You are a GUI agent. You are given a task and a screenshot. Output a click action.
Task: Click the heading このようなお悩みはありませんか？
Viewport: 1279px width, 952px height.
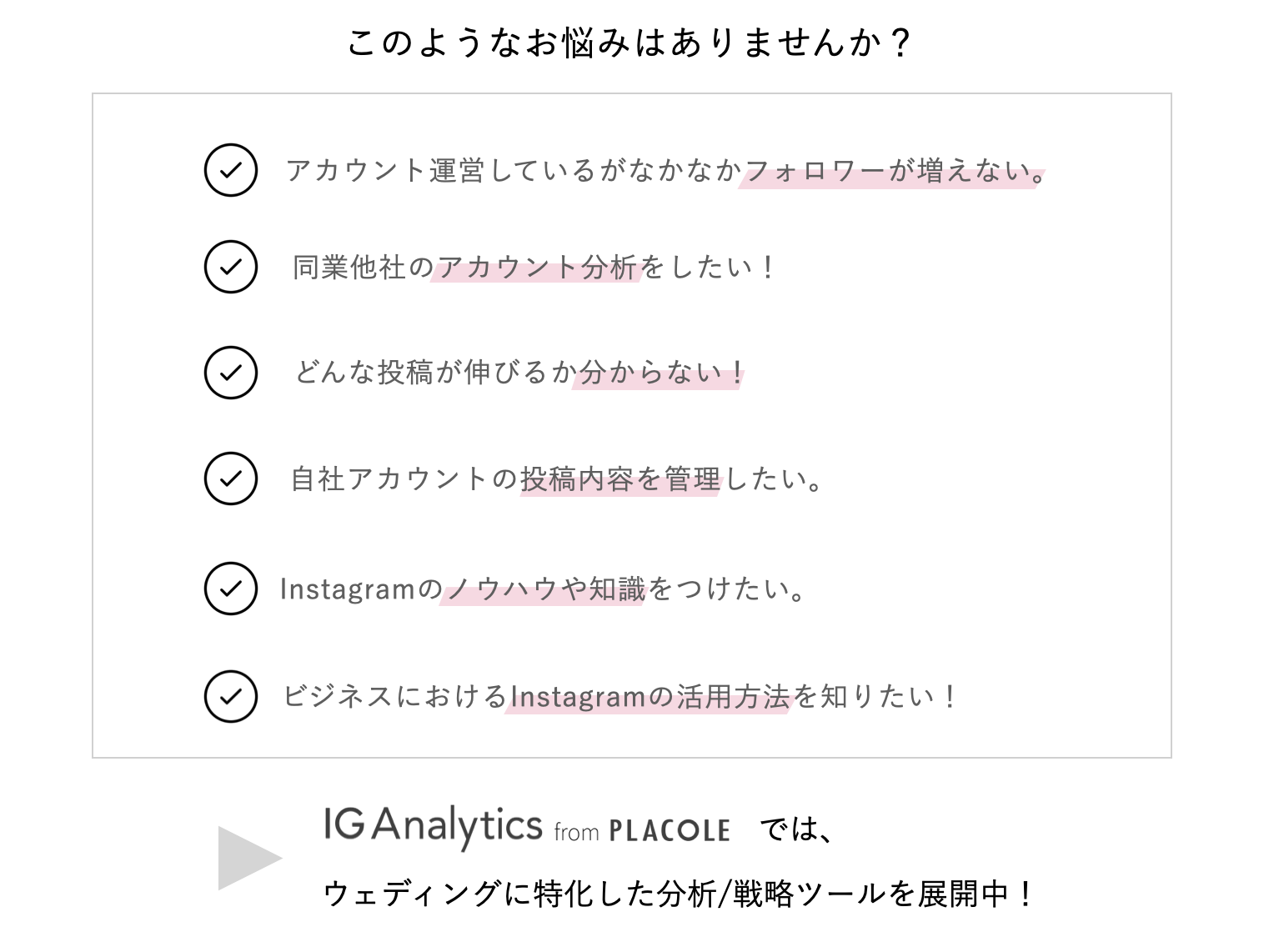[630, 43]
